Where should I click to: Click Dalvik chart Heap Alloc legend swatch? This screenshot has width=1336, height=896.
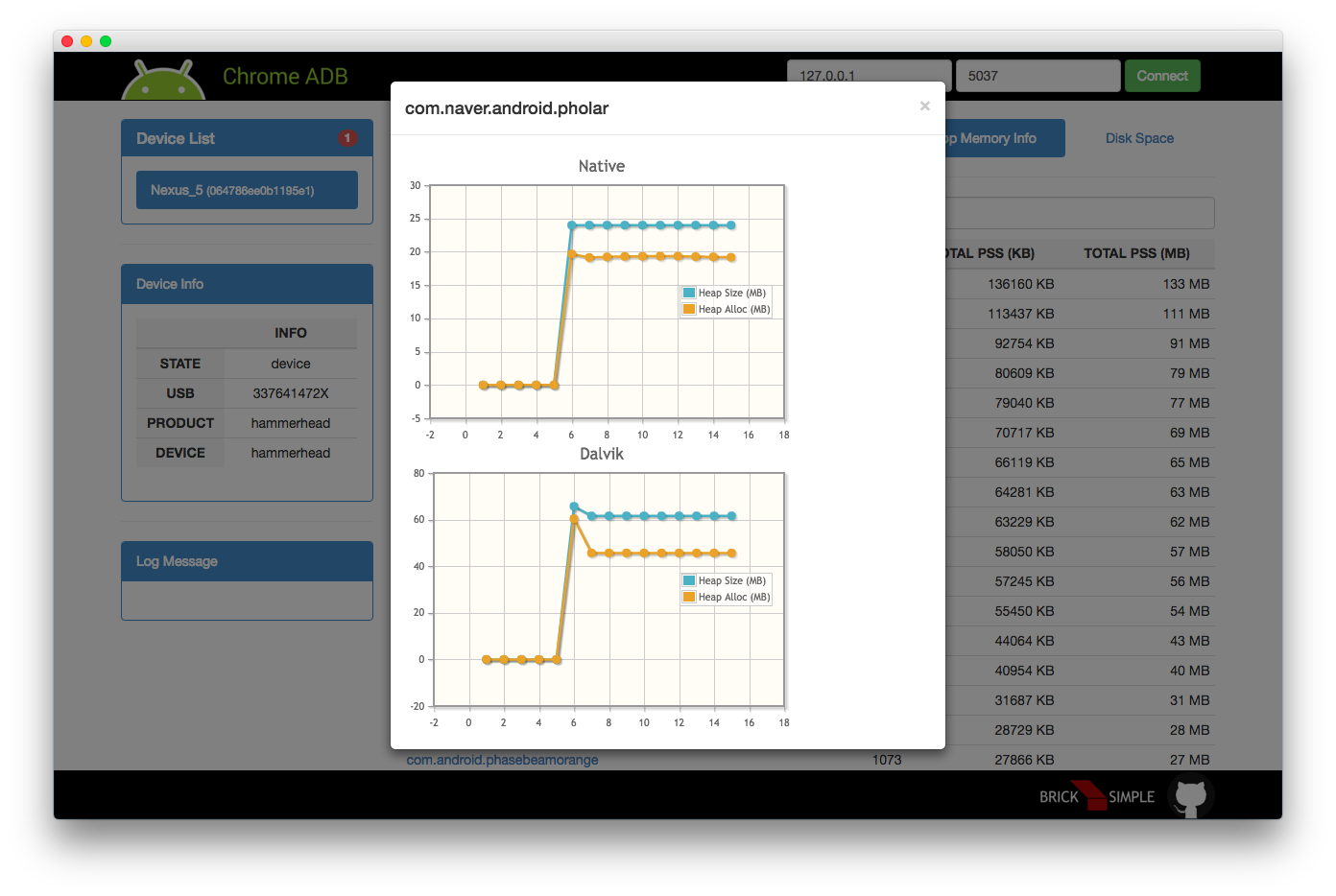point(689,597)
